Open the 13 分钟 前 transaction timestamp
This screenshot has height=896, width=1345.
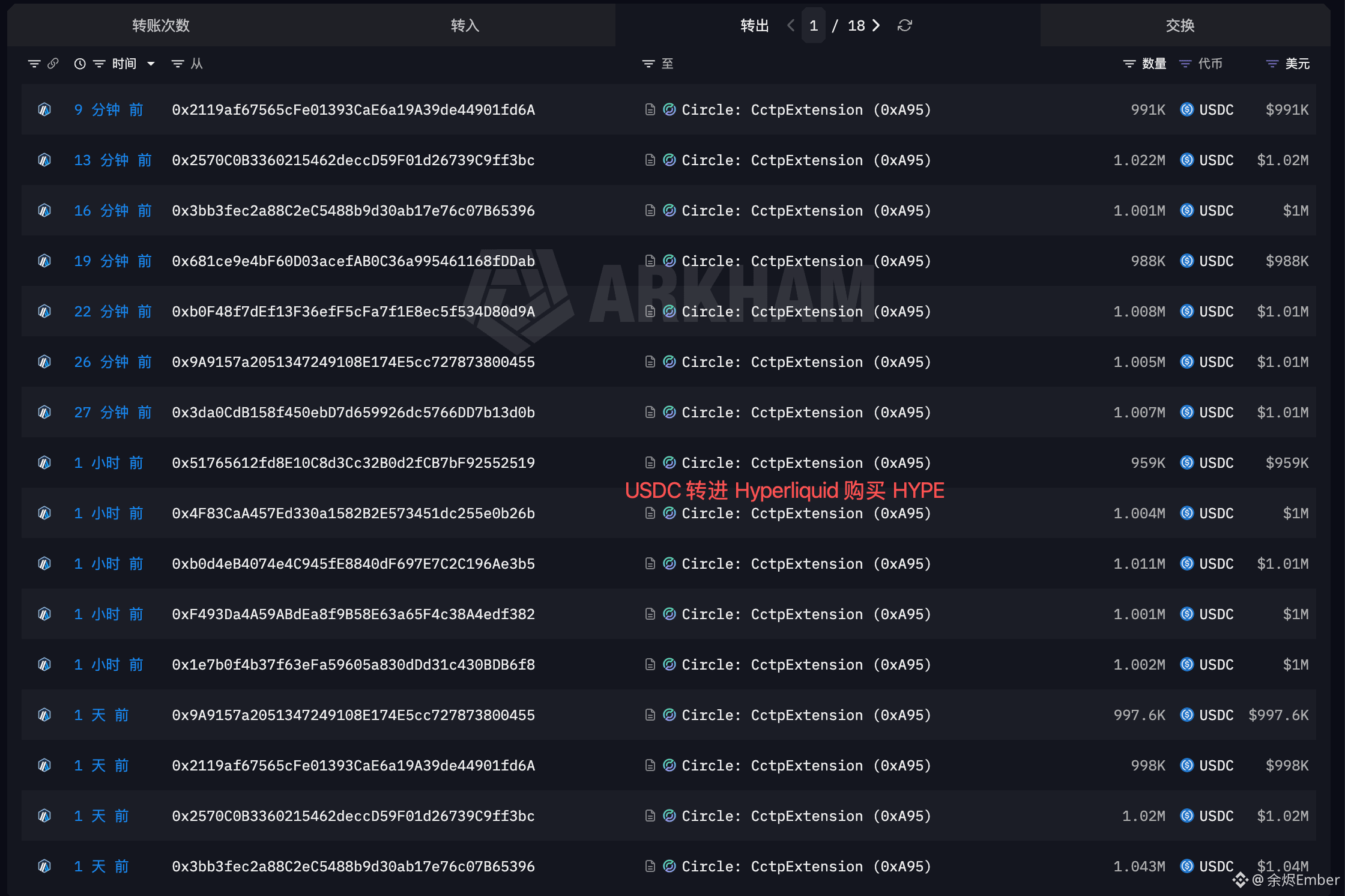pyautogui.click(x=113, y=160)
